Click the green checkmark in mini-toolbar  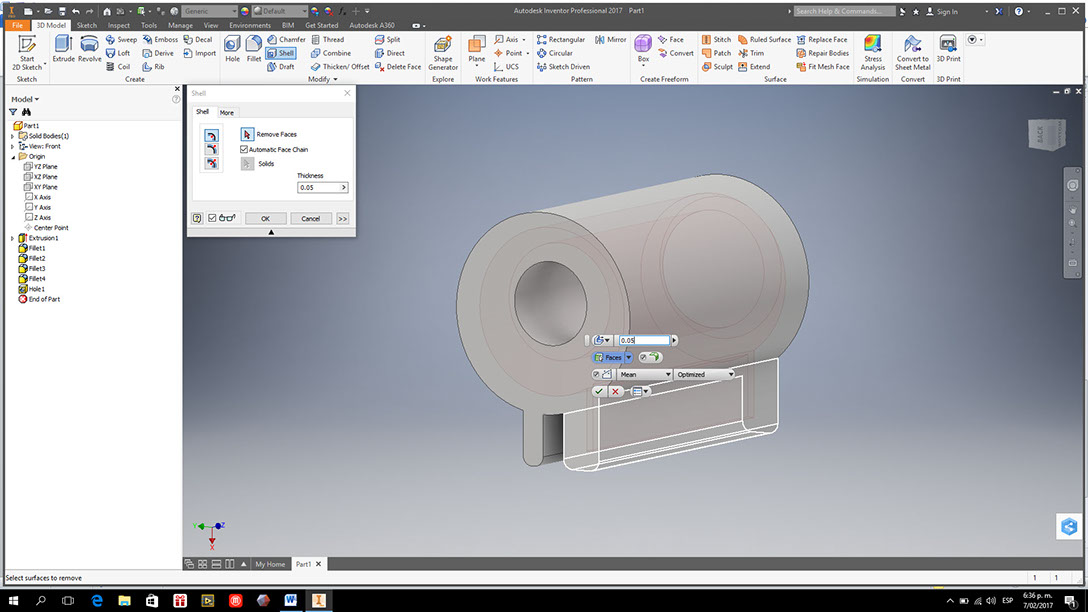pos(598,391)
